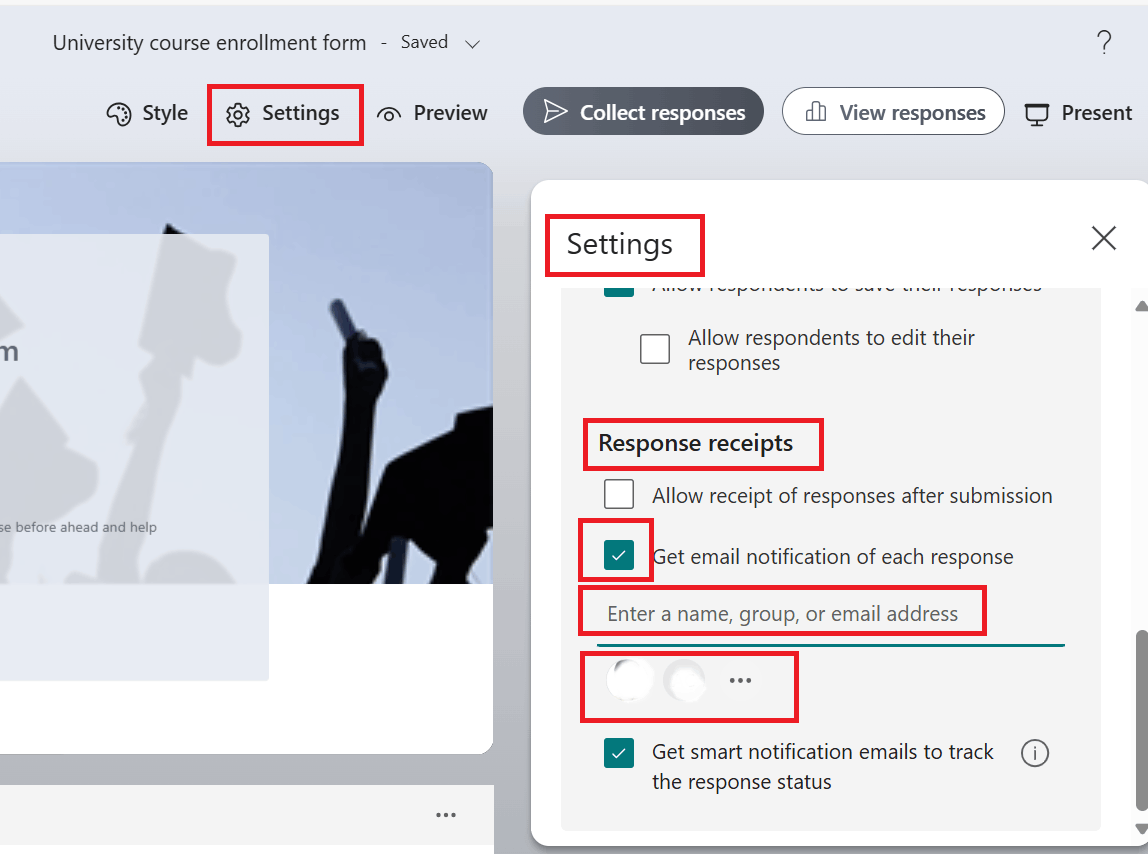Screen dimensions: 1148x854
Task: Open the help question mark icon
Action: point(1104,41)
